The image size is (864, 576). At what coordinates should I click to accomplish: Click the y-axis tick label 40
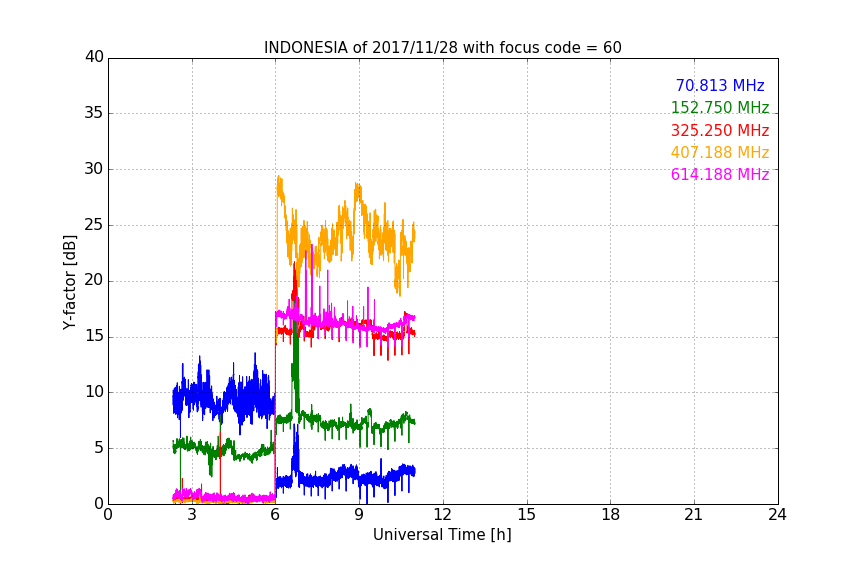(x=94, y=57)
